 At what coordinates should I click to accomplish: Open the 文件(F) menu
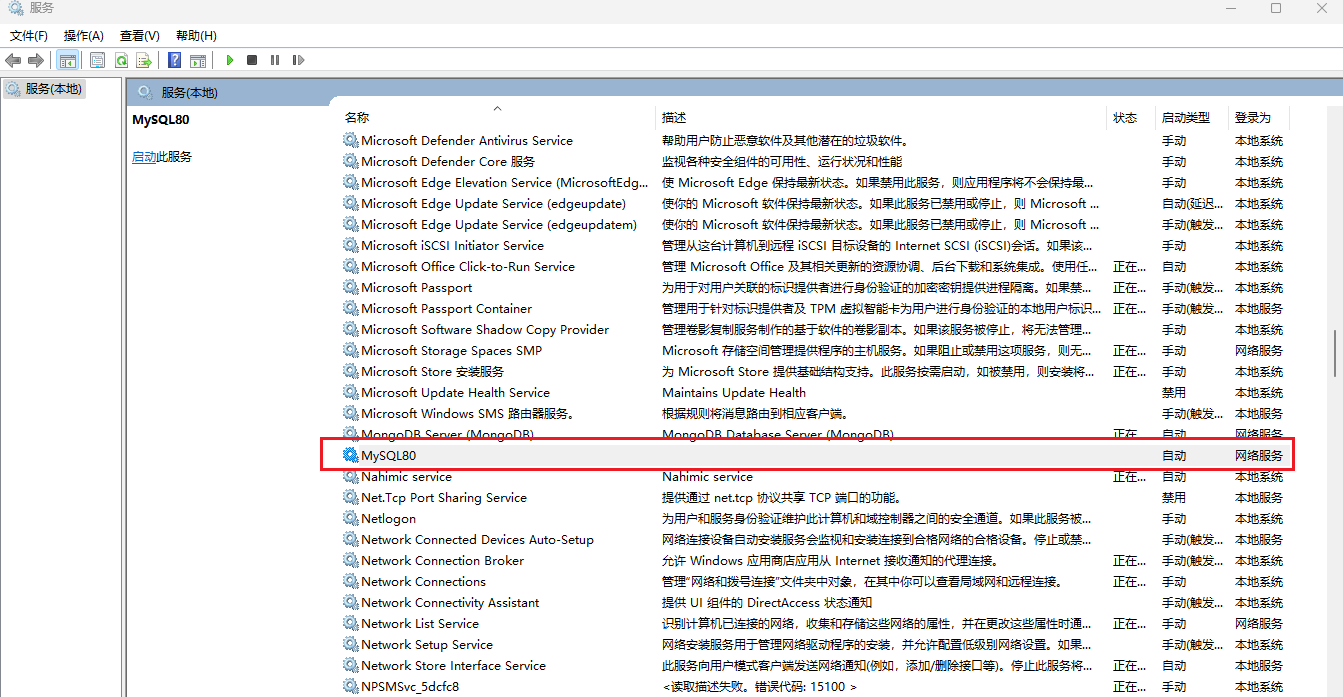pyautogui.click(x=28, y=35)
